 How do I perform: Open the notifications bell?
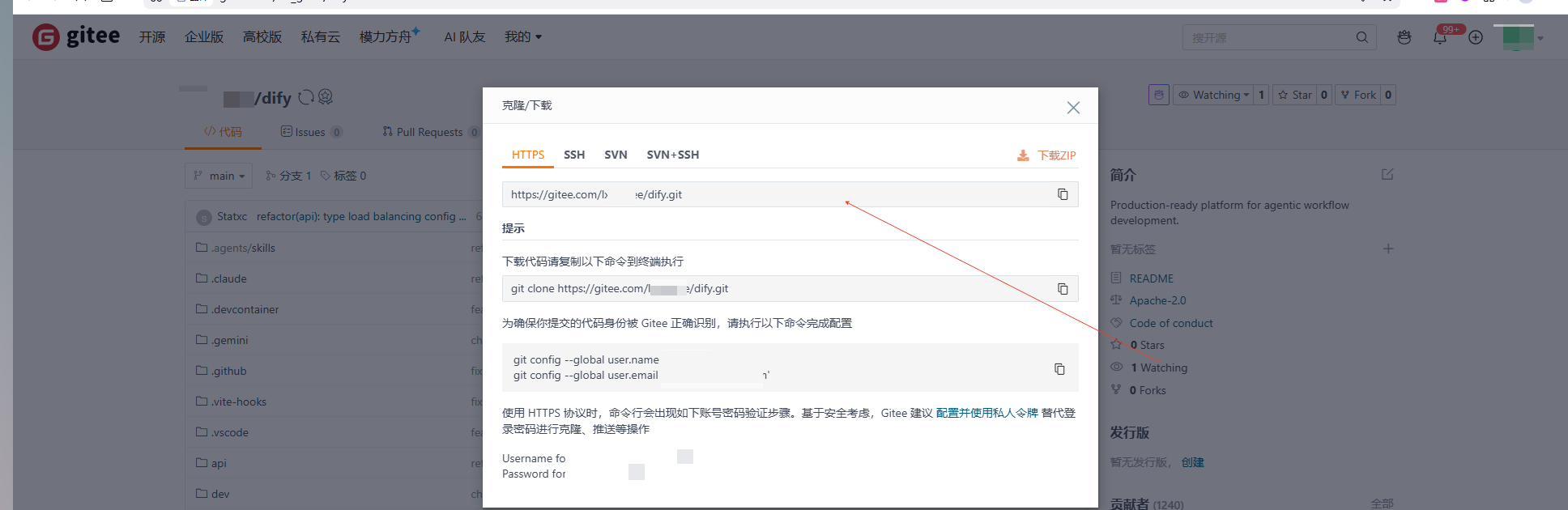tap(1440, 37)
